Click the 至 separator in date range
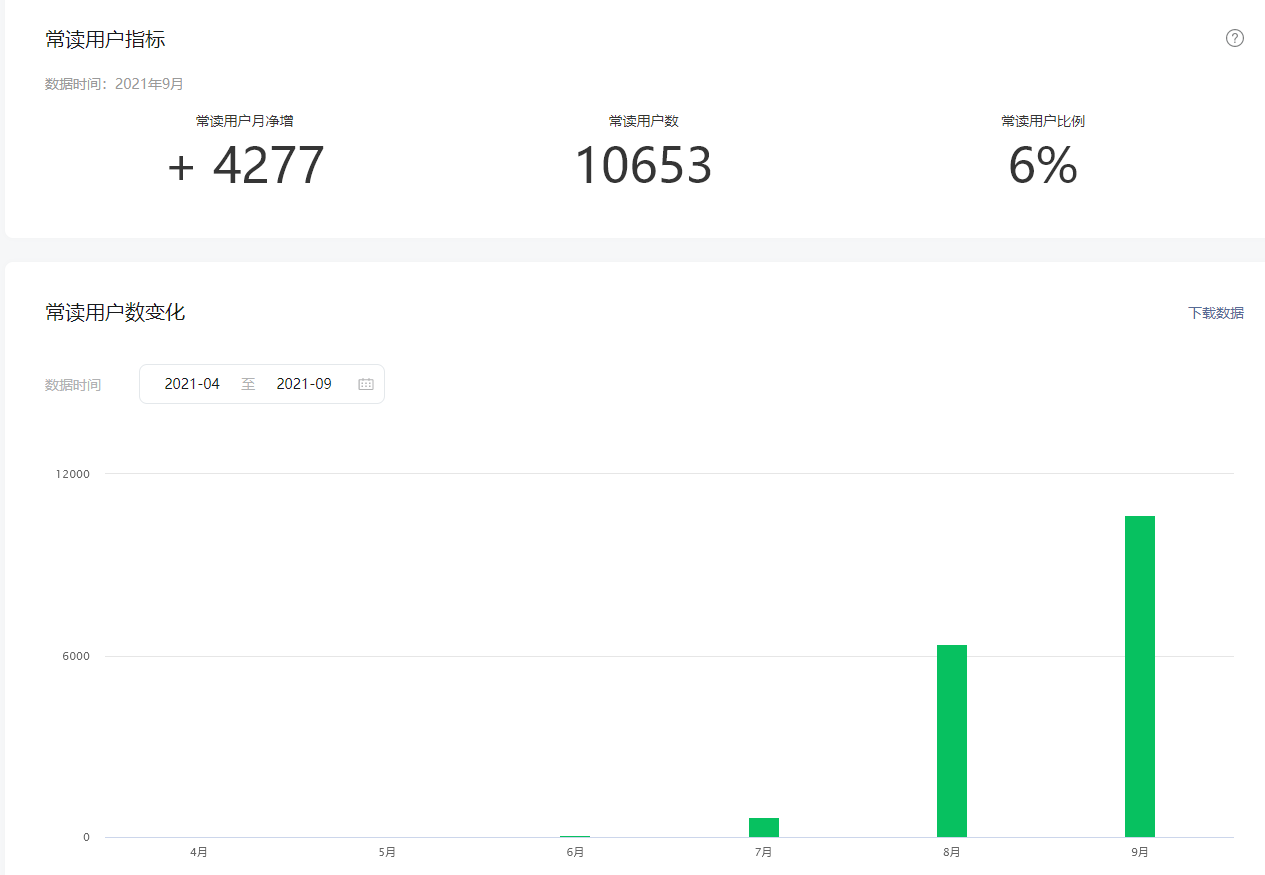Viewport: 1265px width, 875px height. [x=248, y=384]
